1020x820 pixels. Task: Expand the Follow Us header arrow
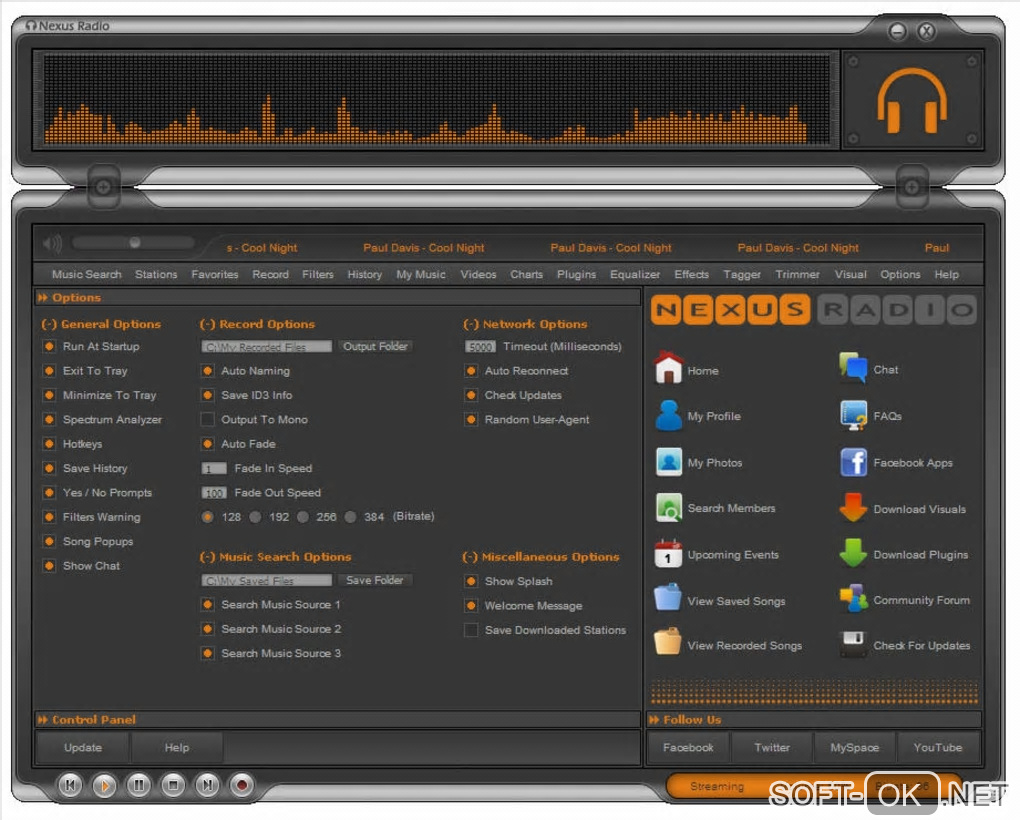(654, 719)
